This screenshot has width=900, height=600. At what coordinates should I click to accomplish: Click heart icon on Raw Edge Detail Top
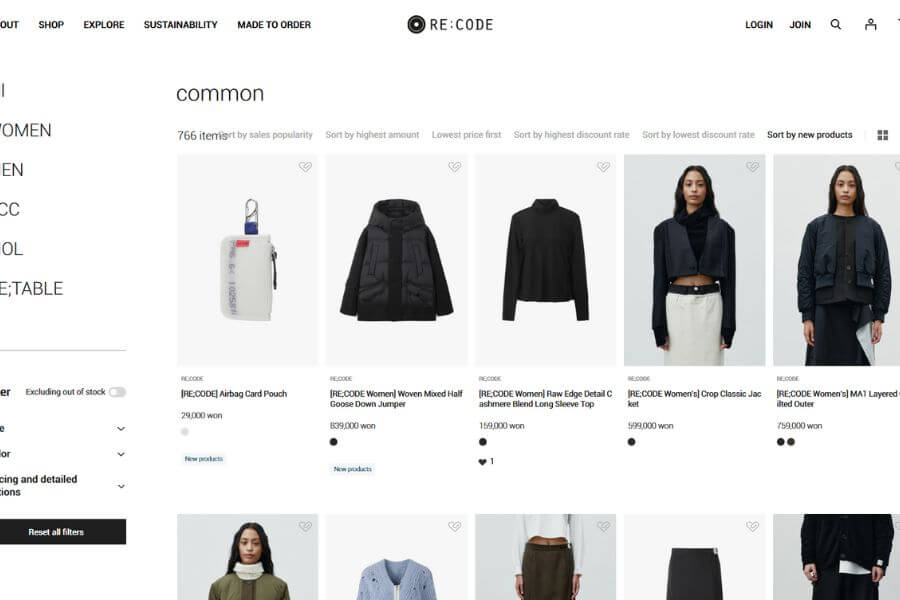point(603,167)
